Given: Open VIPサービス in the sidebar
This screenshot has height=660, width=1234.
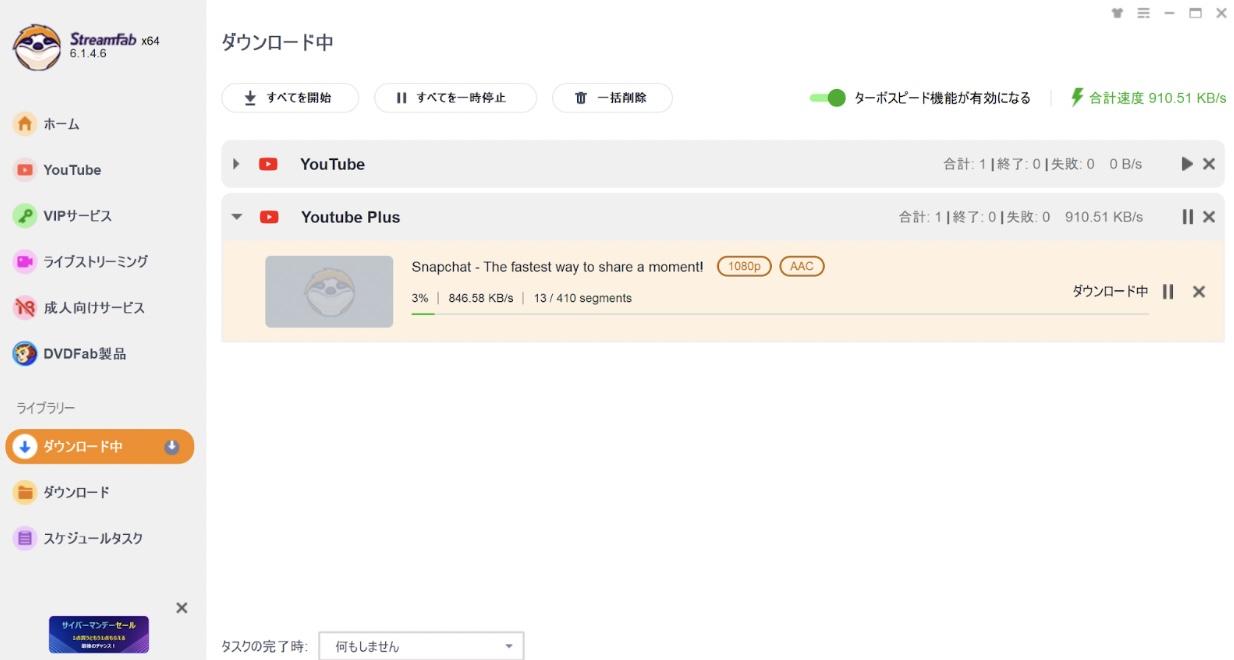Looking at the screenshot, I should 77,216.
